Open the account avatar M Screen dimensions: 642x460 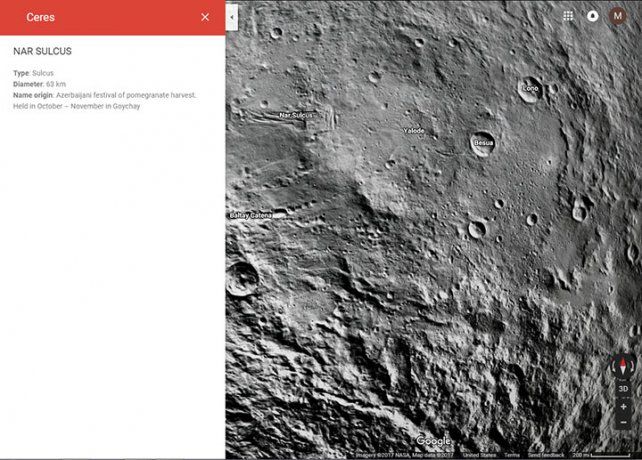[x=617, y=16]
